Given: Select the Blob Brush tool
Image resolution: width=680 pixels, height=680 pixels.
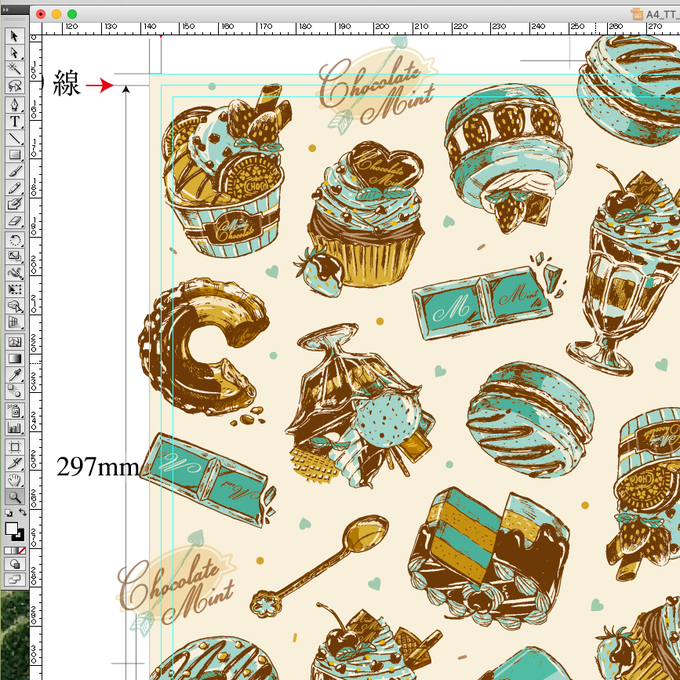Looking at the screenshot, I should (14, 204).
